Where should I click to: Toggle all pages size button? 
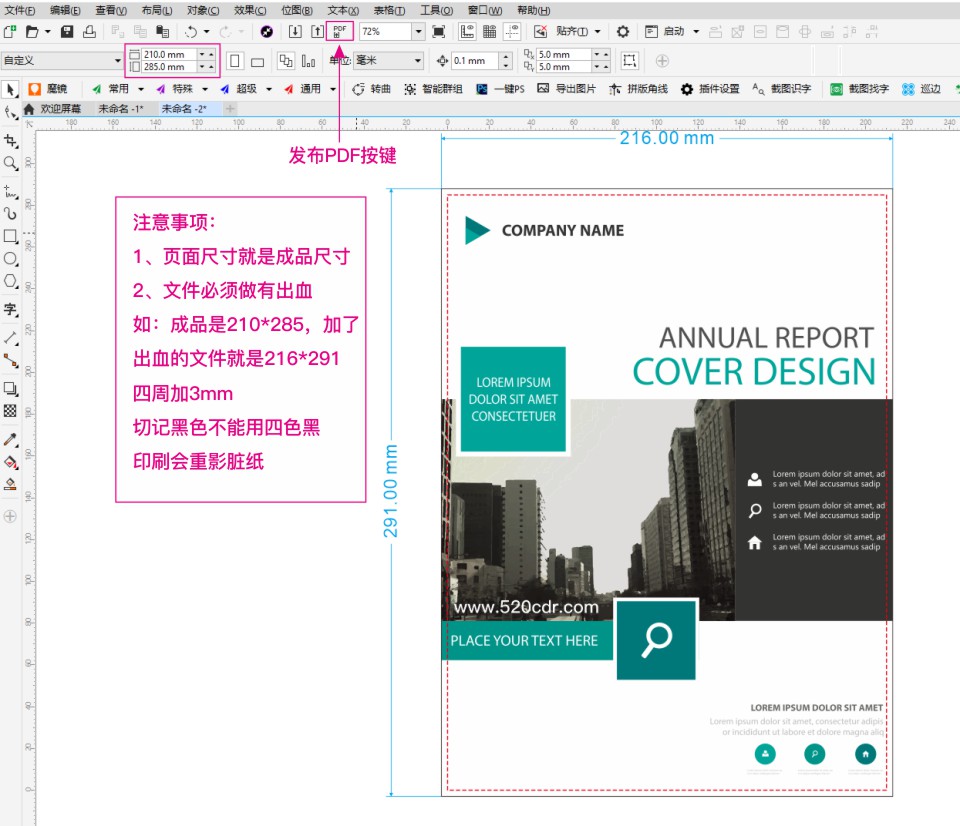click(285, 61)
